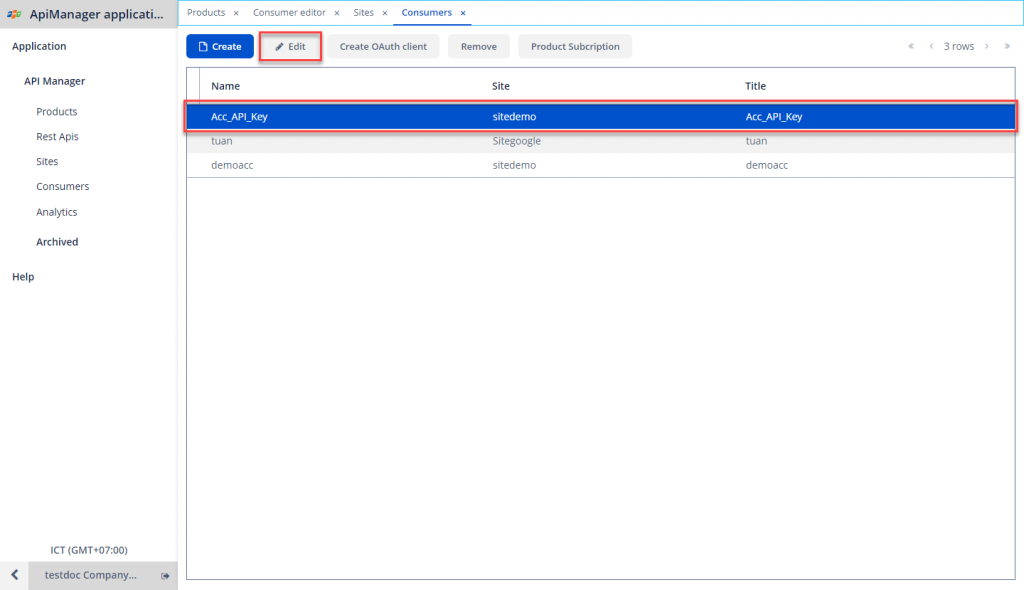Go to previous page using left arrow icon
The image size is (1024, 590).
pyautogui.click(x=932, y=46)
